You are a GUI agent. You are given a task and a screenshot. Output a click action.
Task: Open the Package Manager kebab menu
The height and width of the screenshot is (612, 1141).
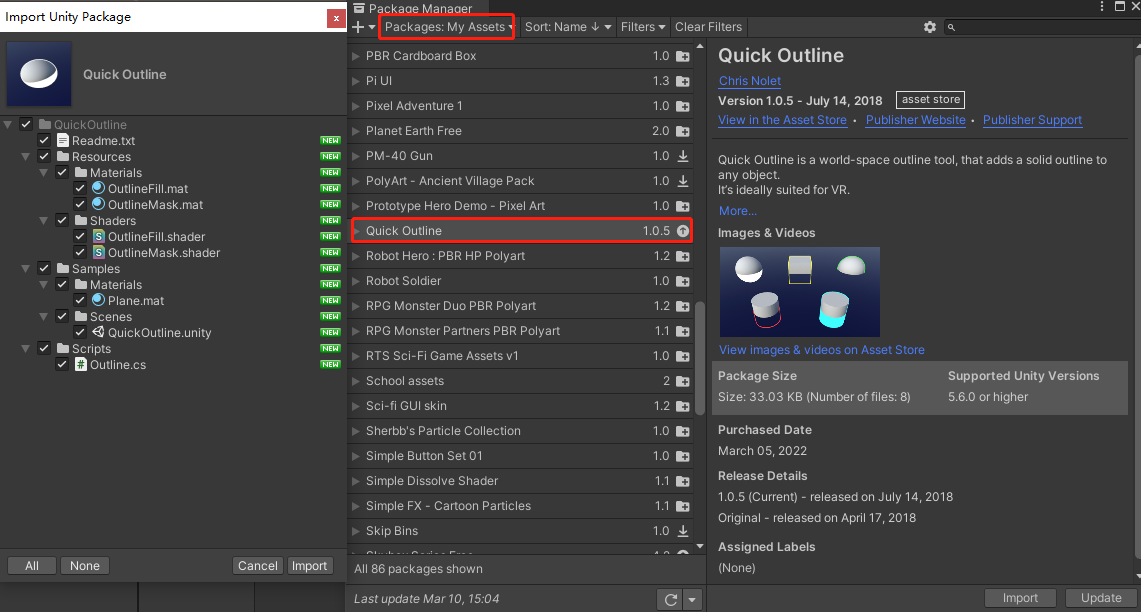[x=1101, y=7]
